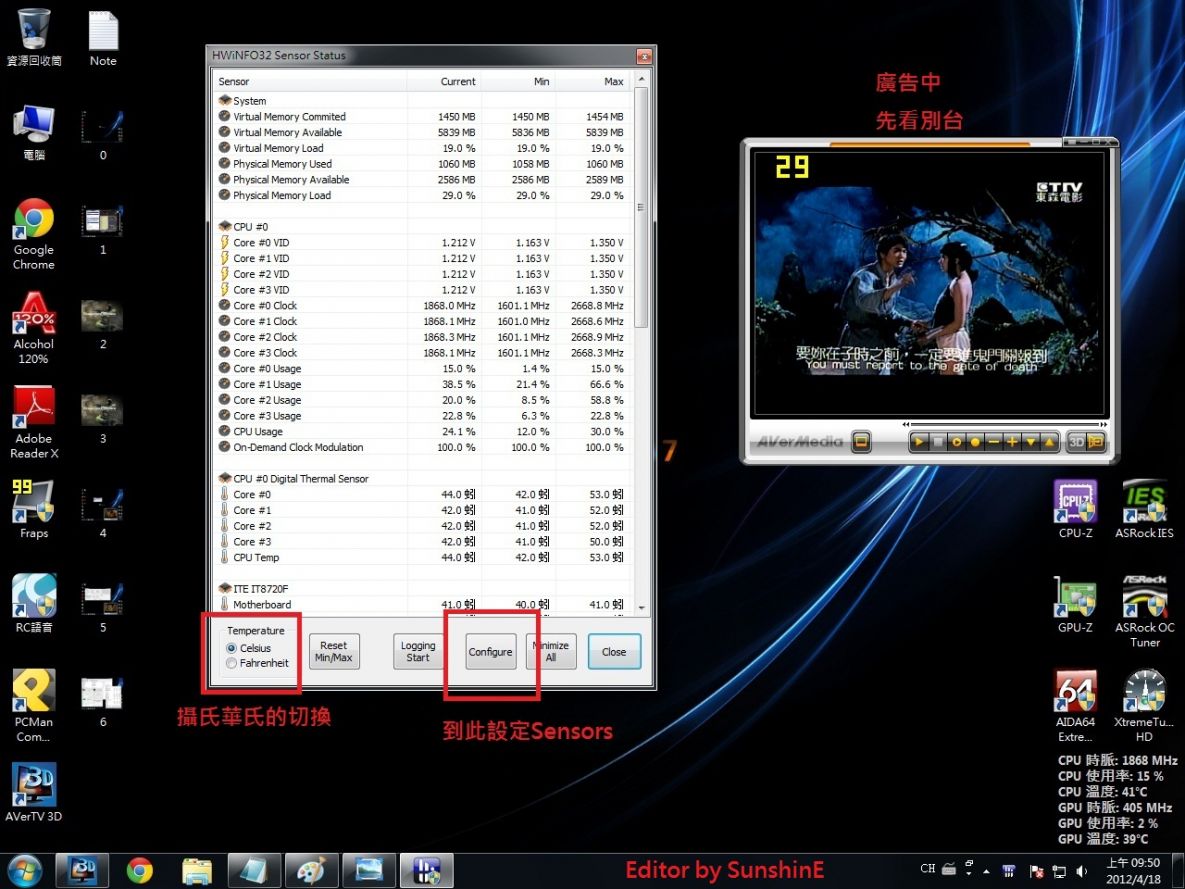Image resolution: width=1185 pixels, height=889 pixels.
Task: Open Chrome from the taskbar
Action: tap(140, 871)
